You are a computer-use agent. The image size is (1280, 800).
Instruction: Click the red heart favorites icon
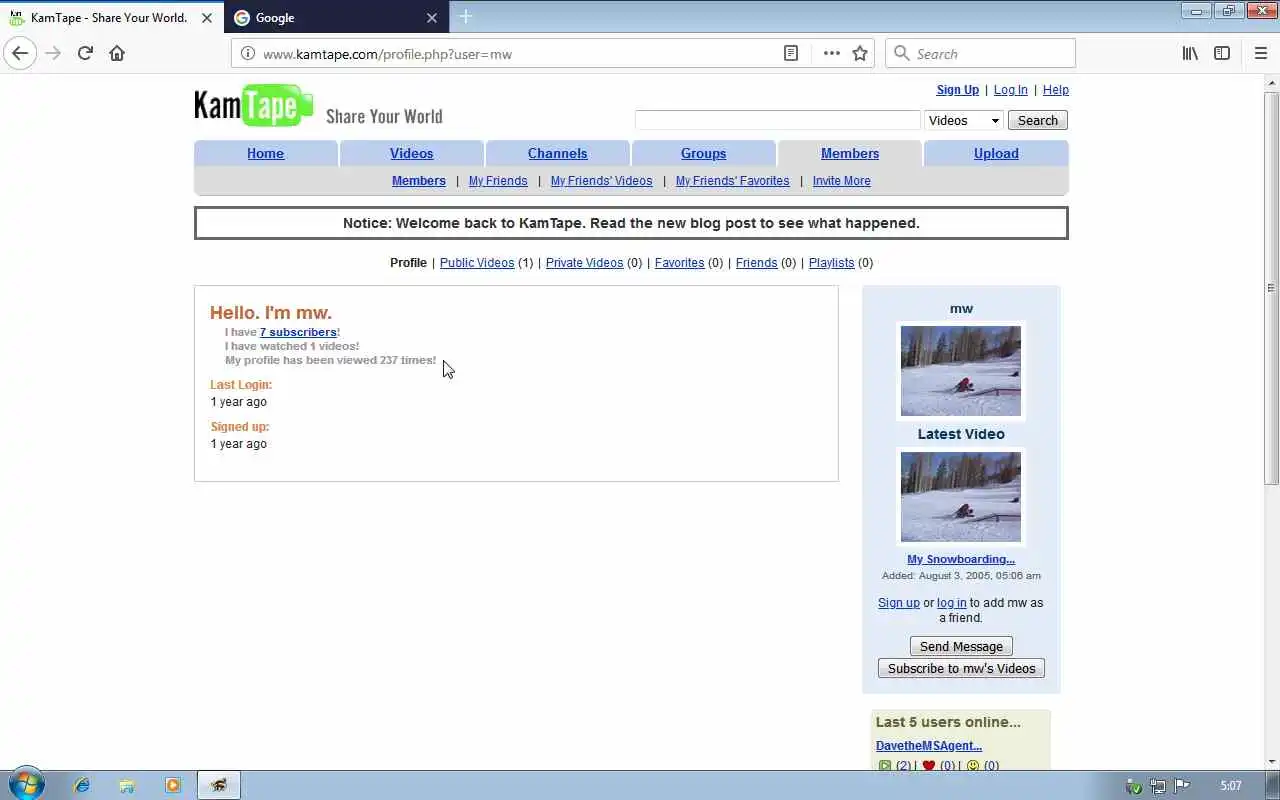pos(928,766)
